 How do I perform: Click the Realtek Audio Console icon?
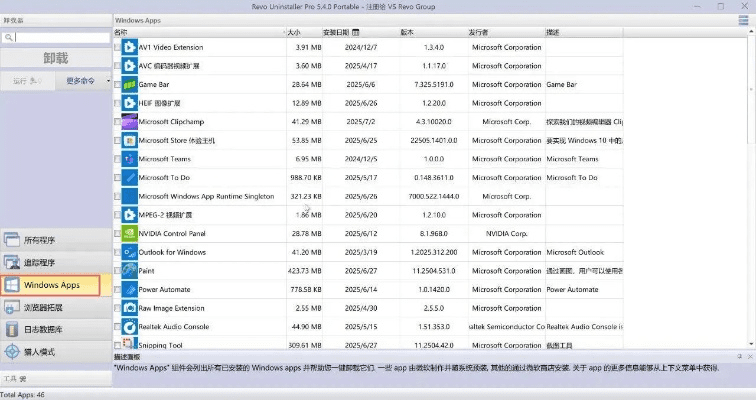[130, 326]
